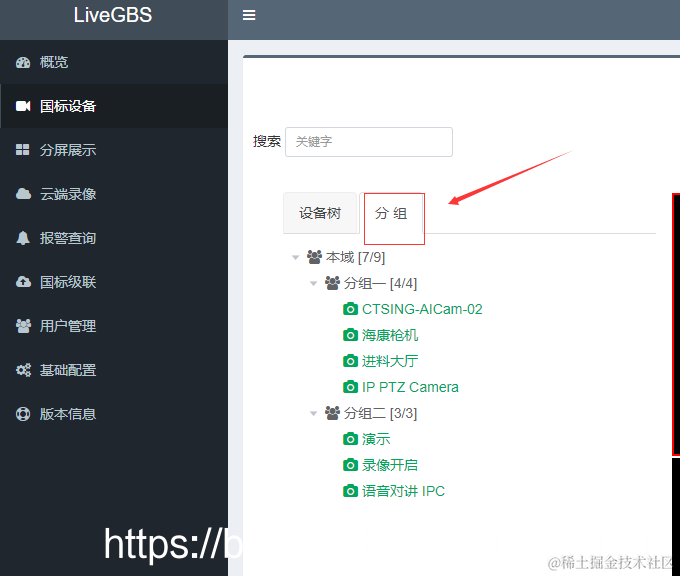The height and width of the screenshot is (576, 680).
Task: Collapse the 分组一 [4/4] group
Action: [314, 284]
